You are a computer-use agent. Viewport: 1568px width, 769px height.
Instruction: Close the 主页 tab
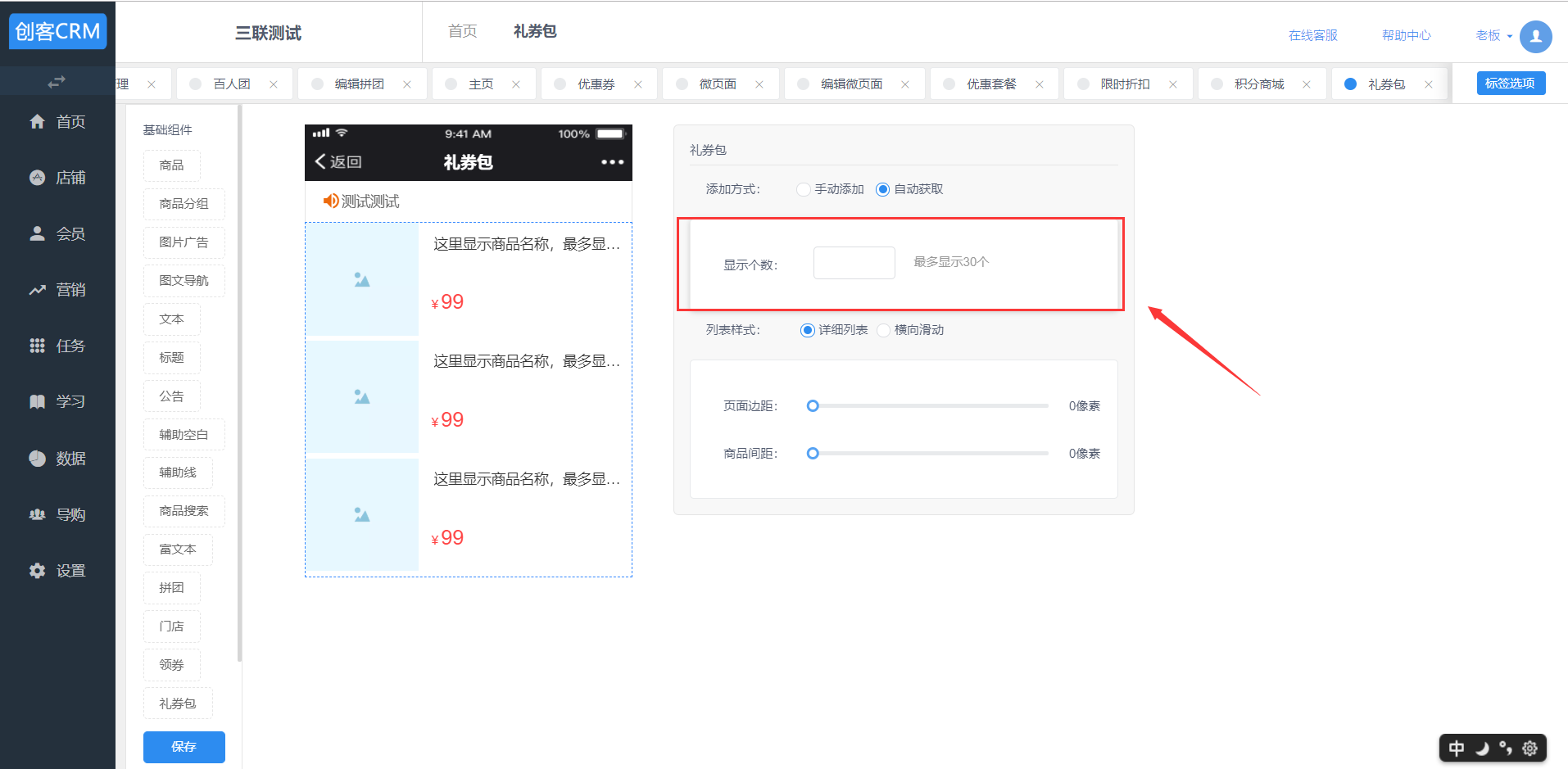click(516, 84)
